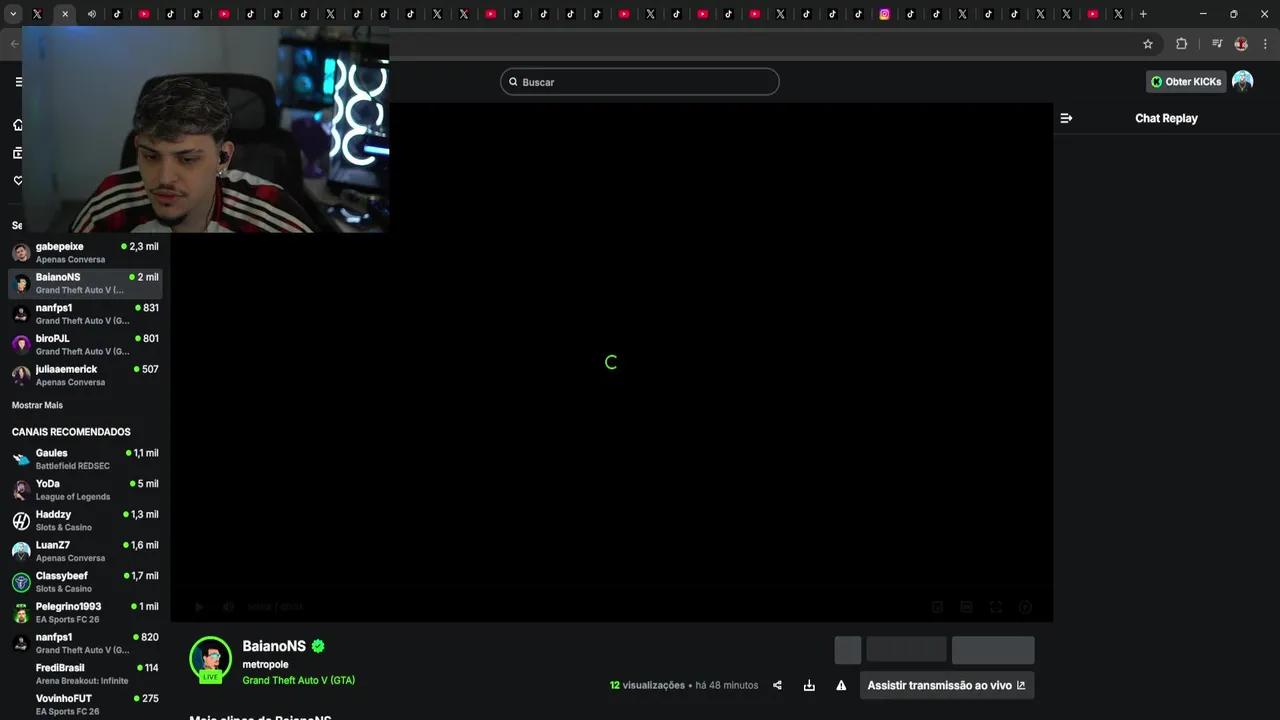Open BaianoNS channel in the sidebar
This screenshot has width=1280, height=720.
(85, 283)
